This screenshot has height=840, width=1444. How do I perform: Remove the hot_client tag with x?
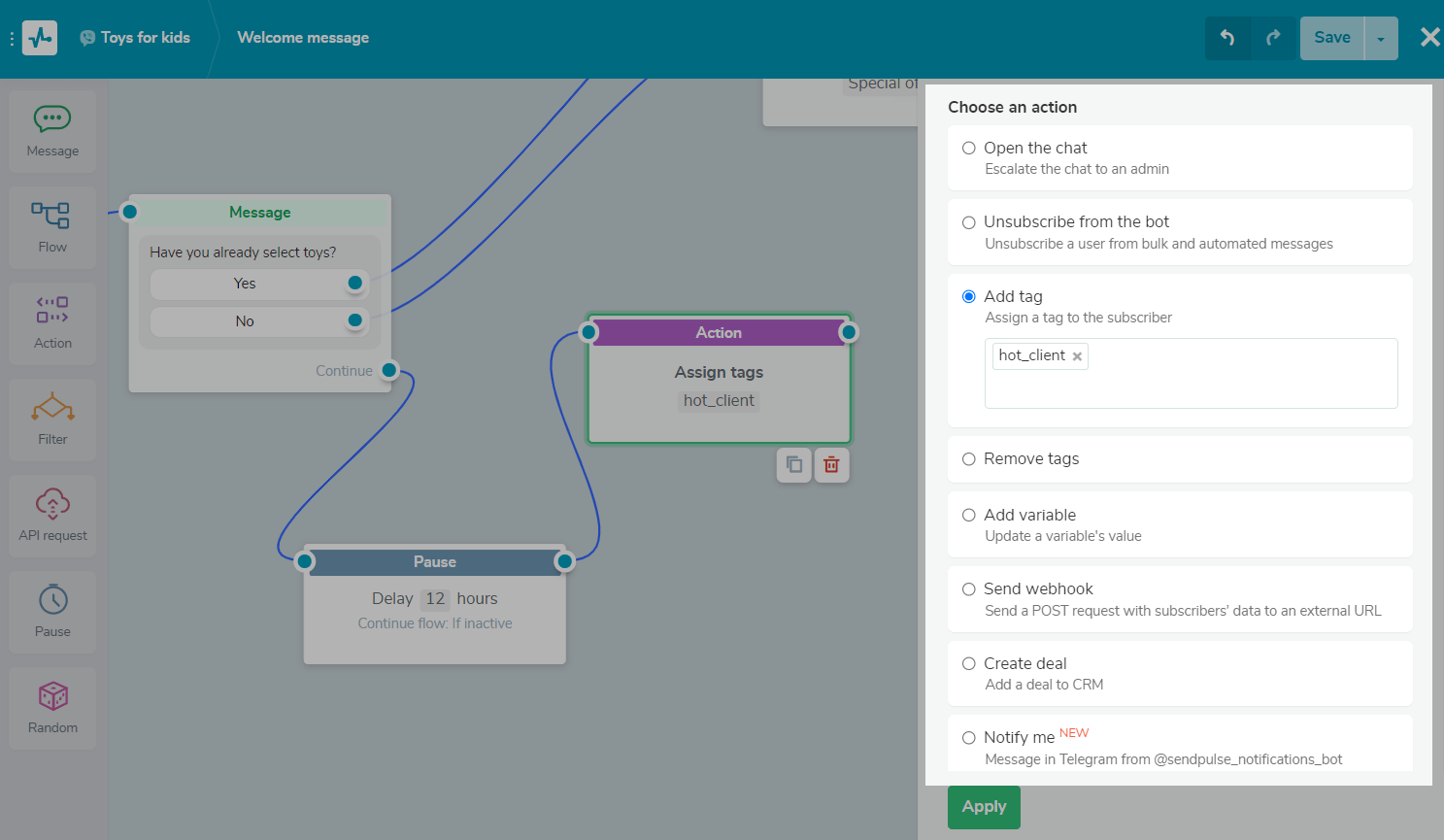(1077, 356)
